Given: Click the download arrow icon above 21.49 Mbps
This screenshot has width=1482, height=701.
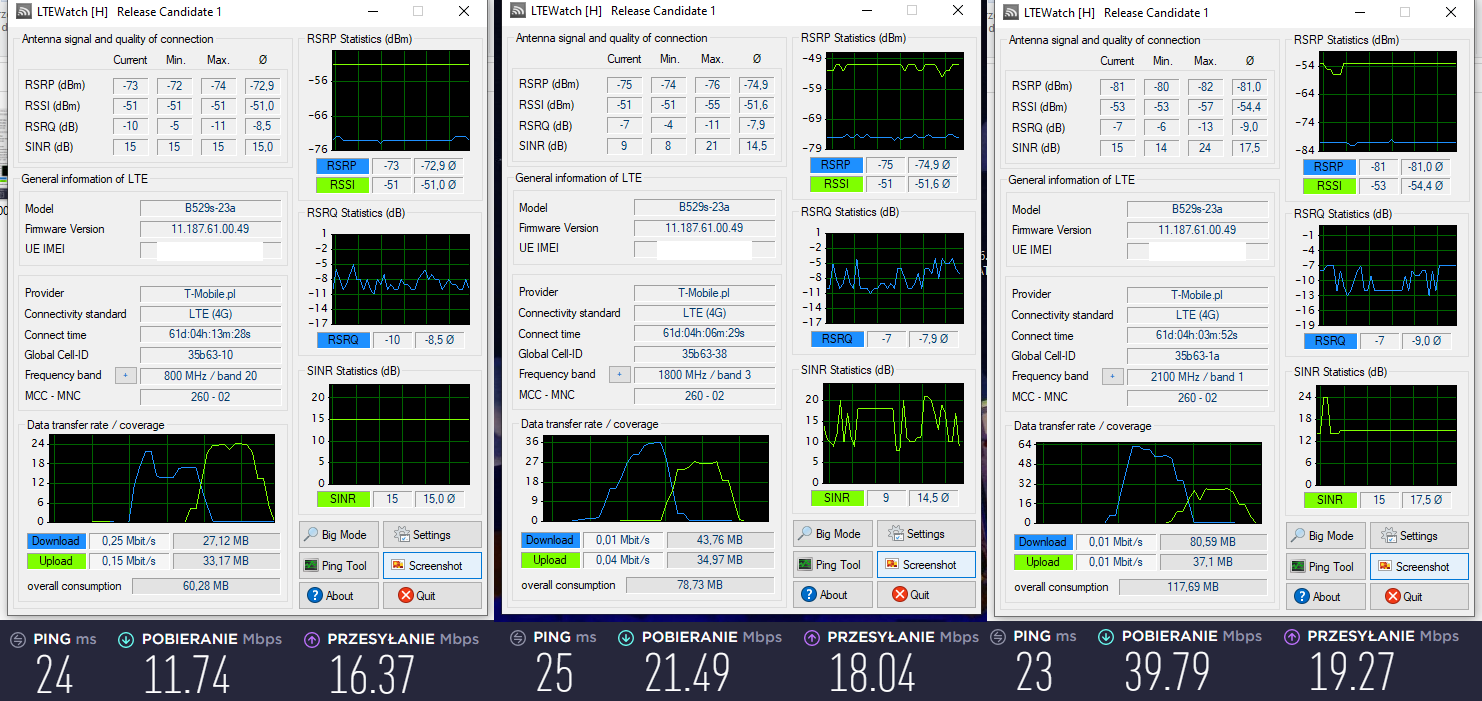Looking at the screenshot, I should 626,638.
